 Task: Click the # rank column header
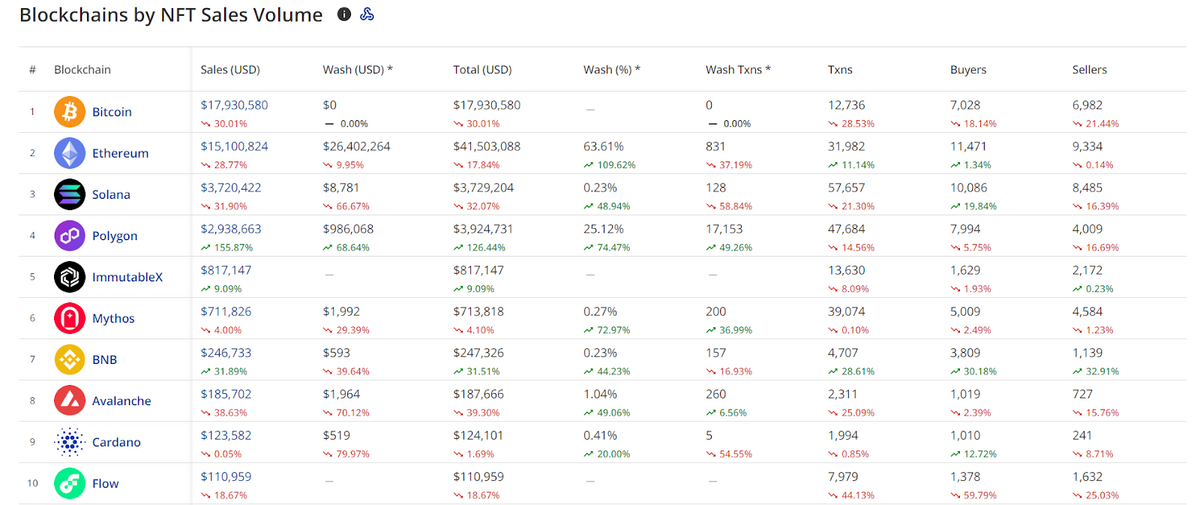coord(32,70)
